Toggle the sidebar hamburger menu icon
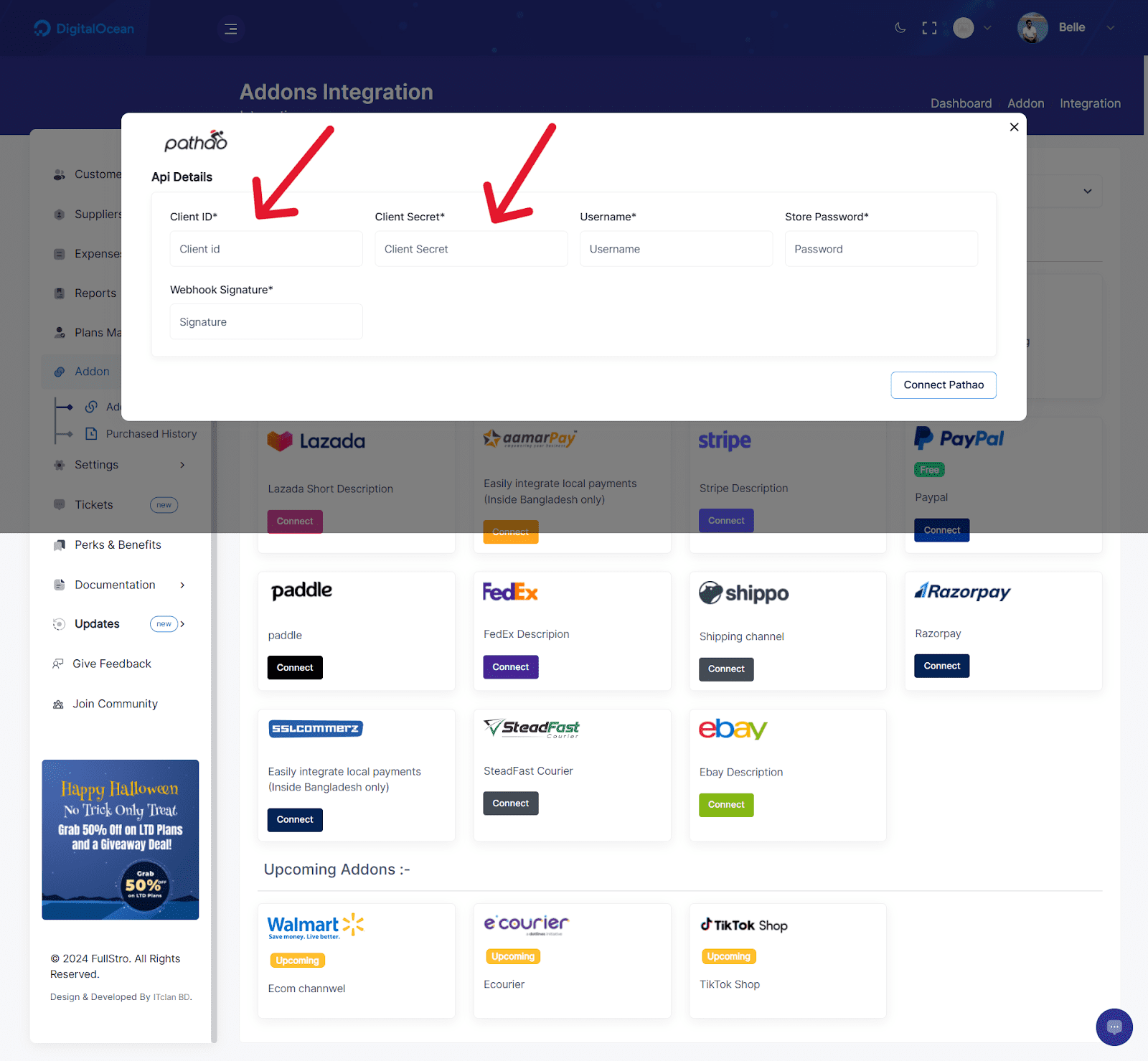 click(230, 29)
